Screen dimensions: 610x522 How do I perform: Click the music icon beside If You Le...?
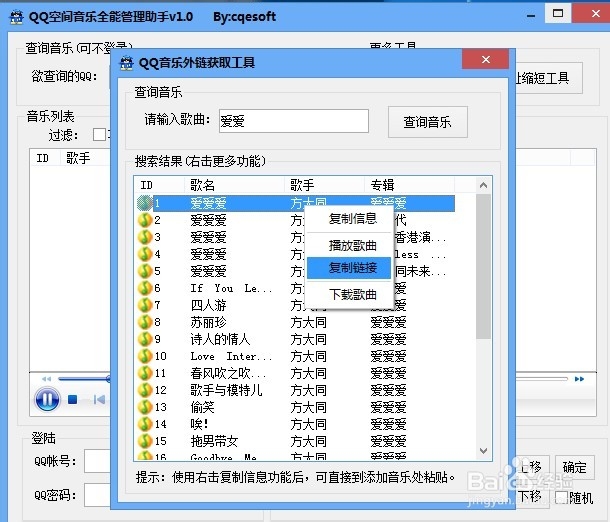(145, 288)
